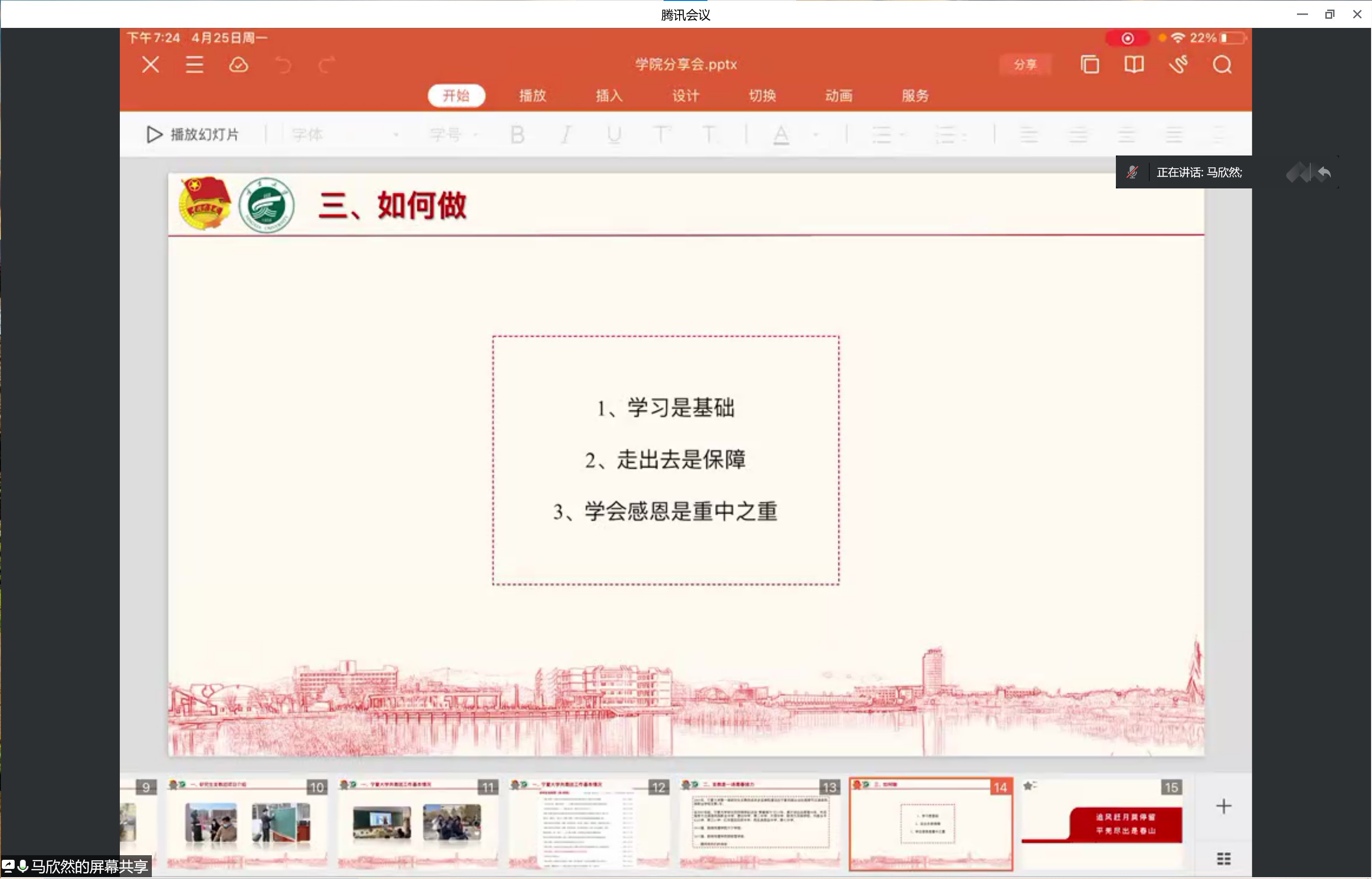Open font color dropdown arrow
Image resolution: width=1372 pixels, height=879 pixels.
click(x=815, y=135)
